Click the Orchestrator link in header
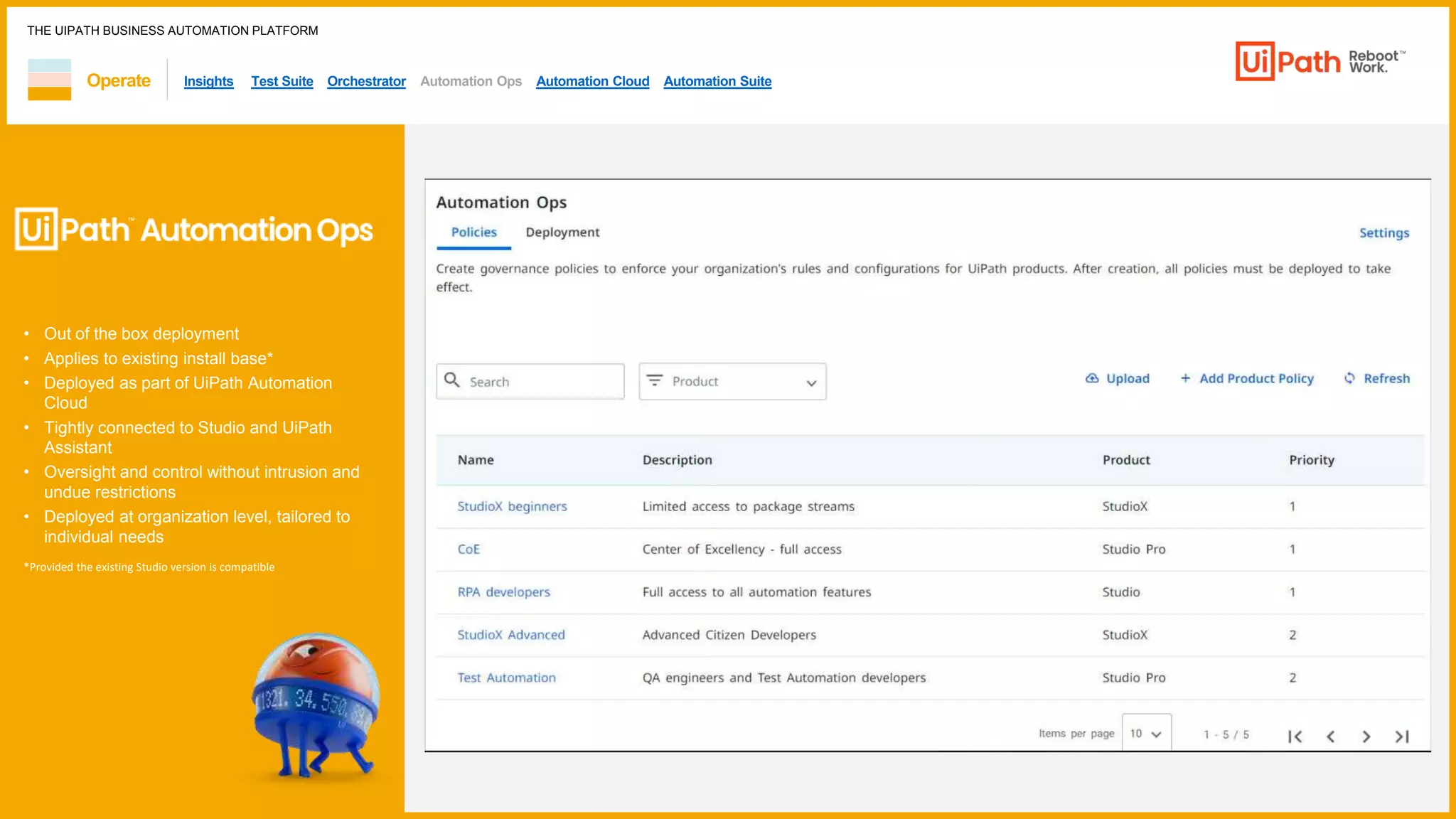Viewport: 1456px width, 819px height. pyautogui.click(x=366, y=81)
